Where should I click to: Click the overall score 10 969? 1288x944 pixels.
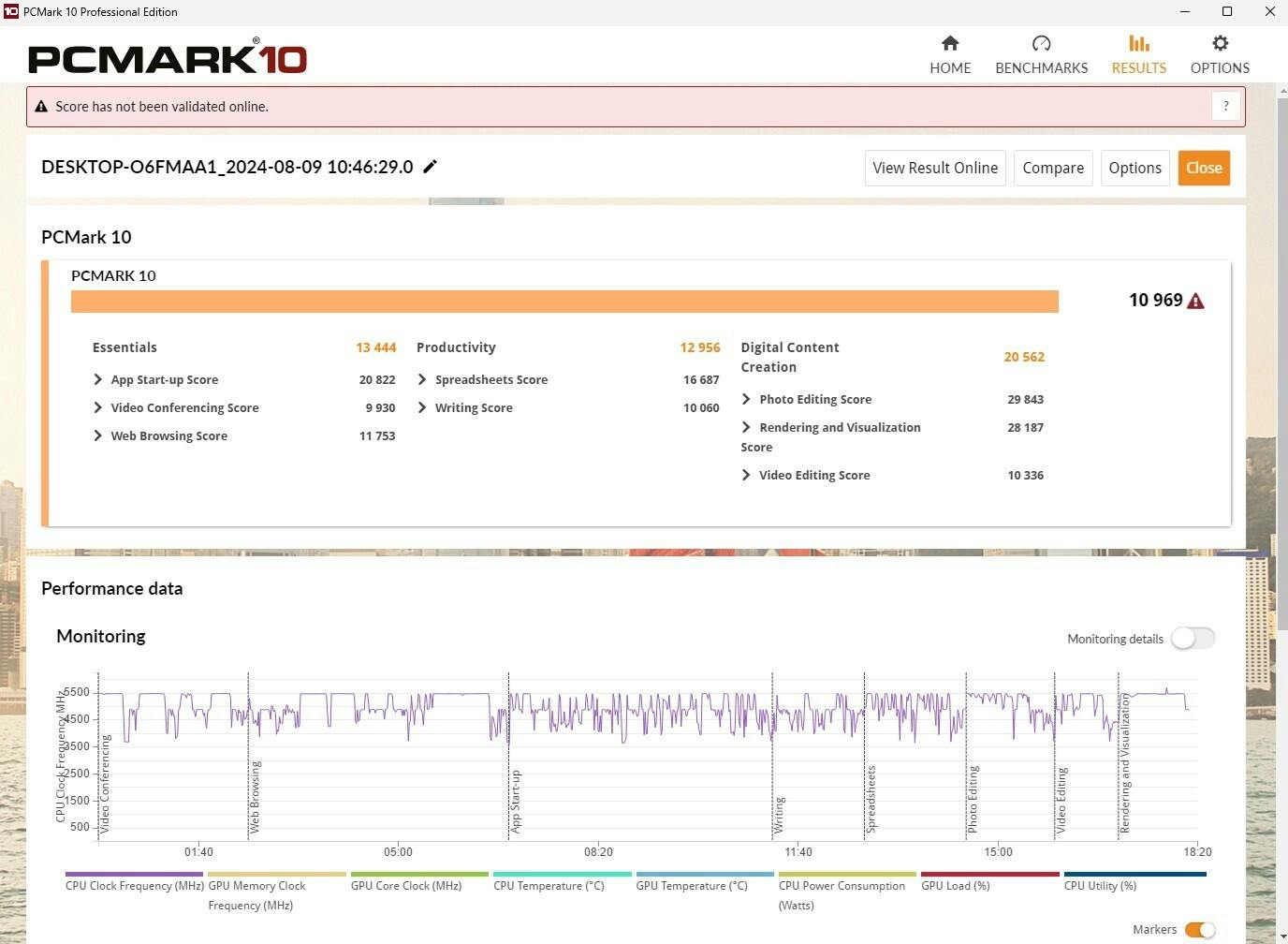1156,300
